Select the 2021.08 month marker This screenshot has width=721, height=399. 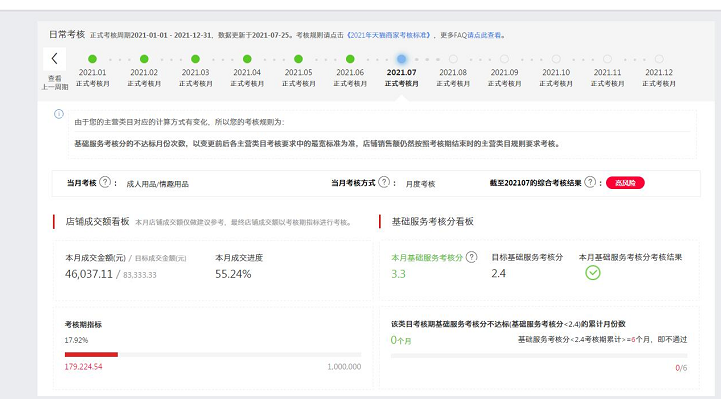[x=453, y=59]
